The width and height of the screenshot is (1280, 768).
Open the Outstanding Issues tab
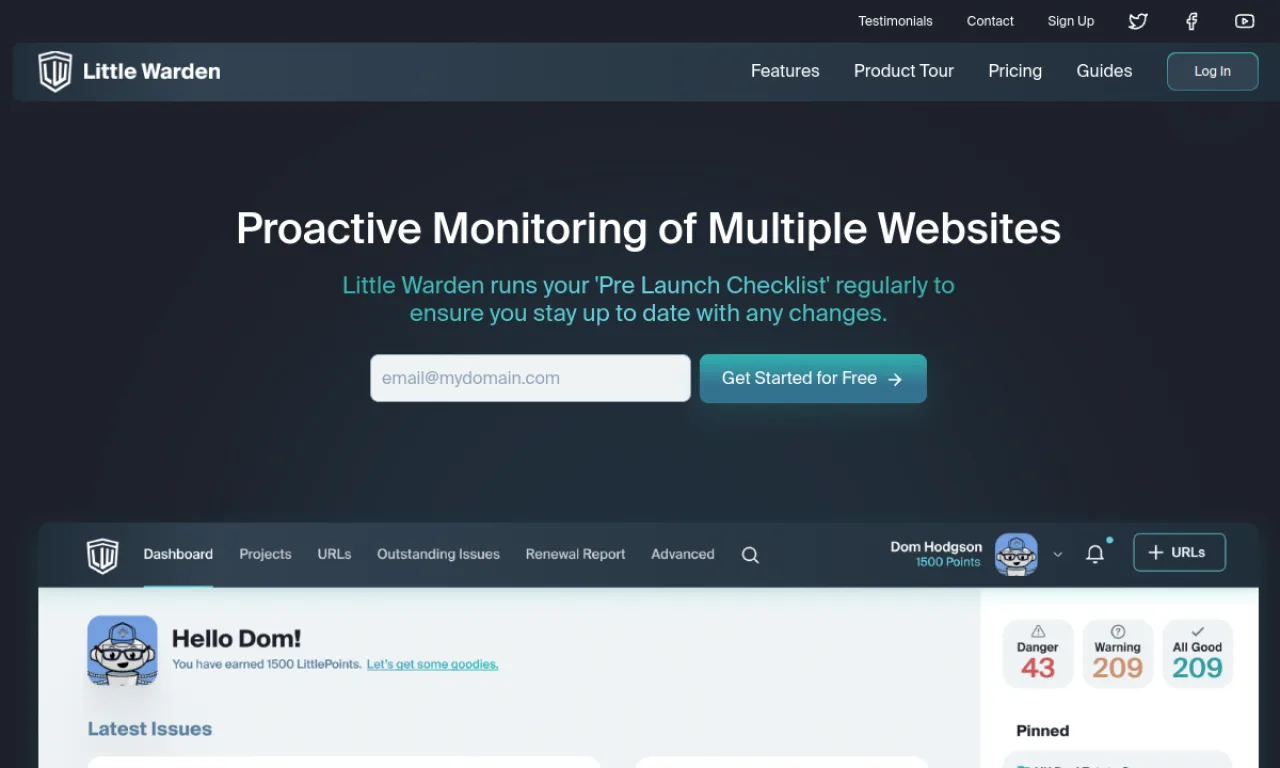pos(438,554)
